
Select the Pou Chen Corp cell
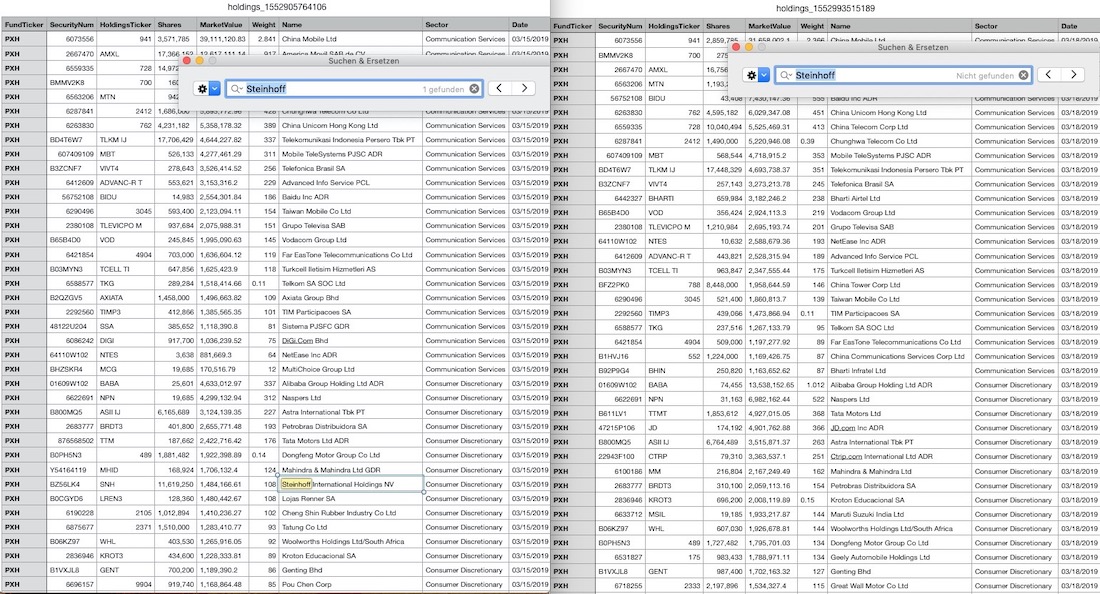(351, 584)
